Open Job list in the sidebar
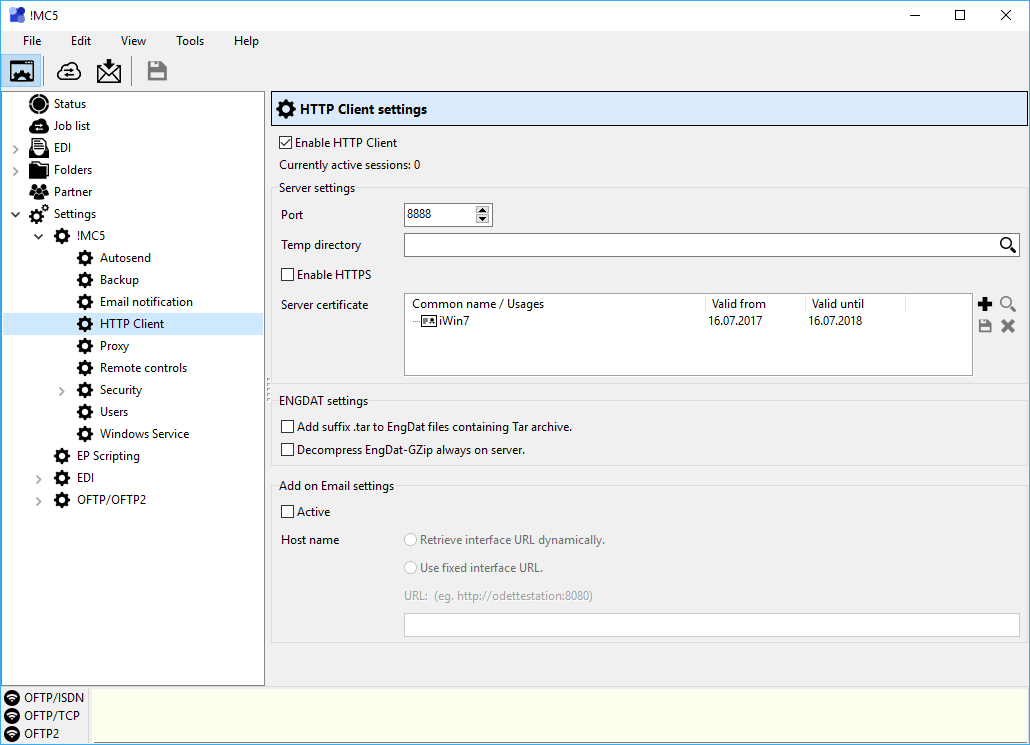 point(71,126)
